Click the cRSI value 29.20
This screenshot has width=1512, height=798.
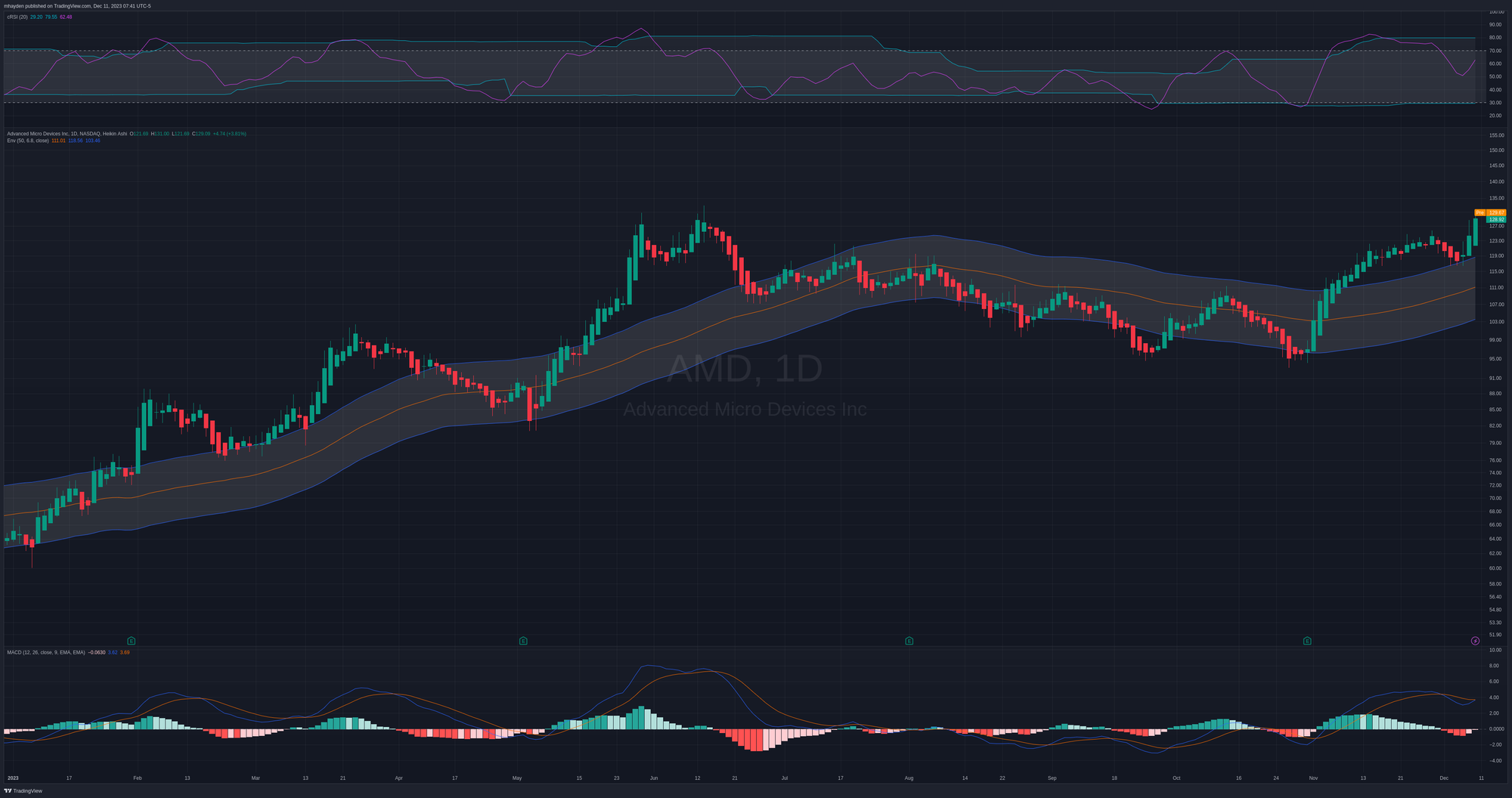click(x=36, y=17)
